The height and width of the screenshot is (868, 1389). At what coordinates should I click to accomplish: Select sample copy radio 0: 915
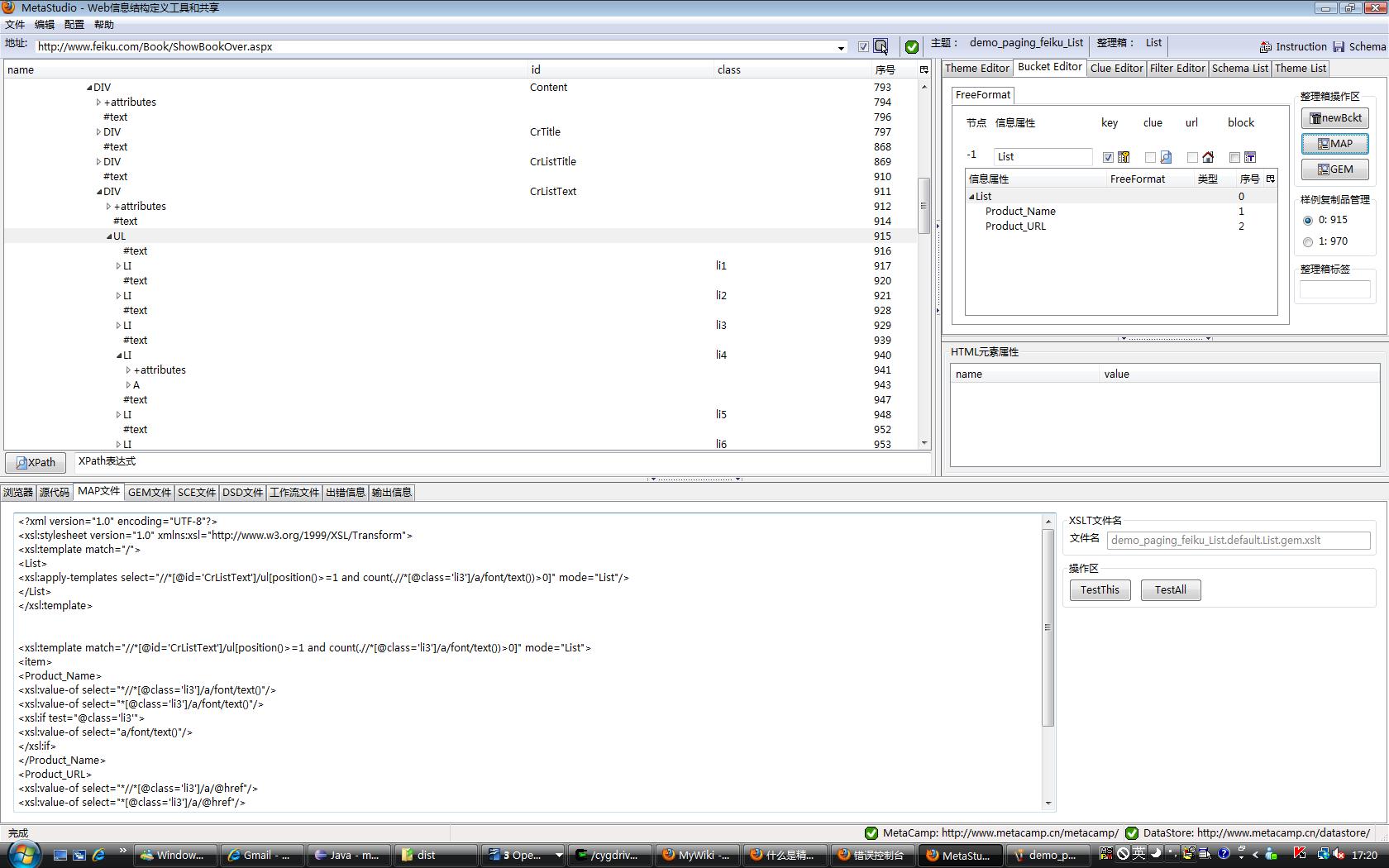click(1308, 221)
